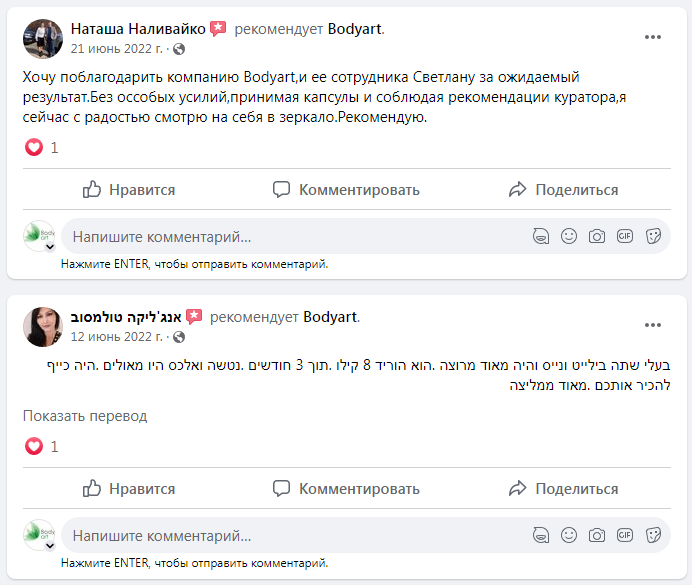This screenshot has height=585, width=692.
Task: Focus the comment field under the second post
Action: [290, 535]
